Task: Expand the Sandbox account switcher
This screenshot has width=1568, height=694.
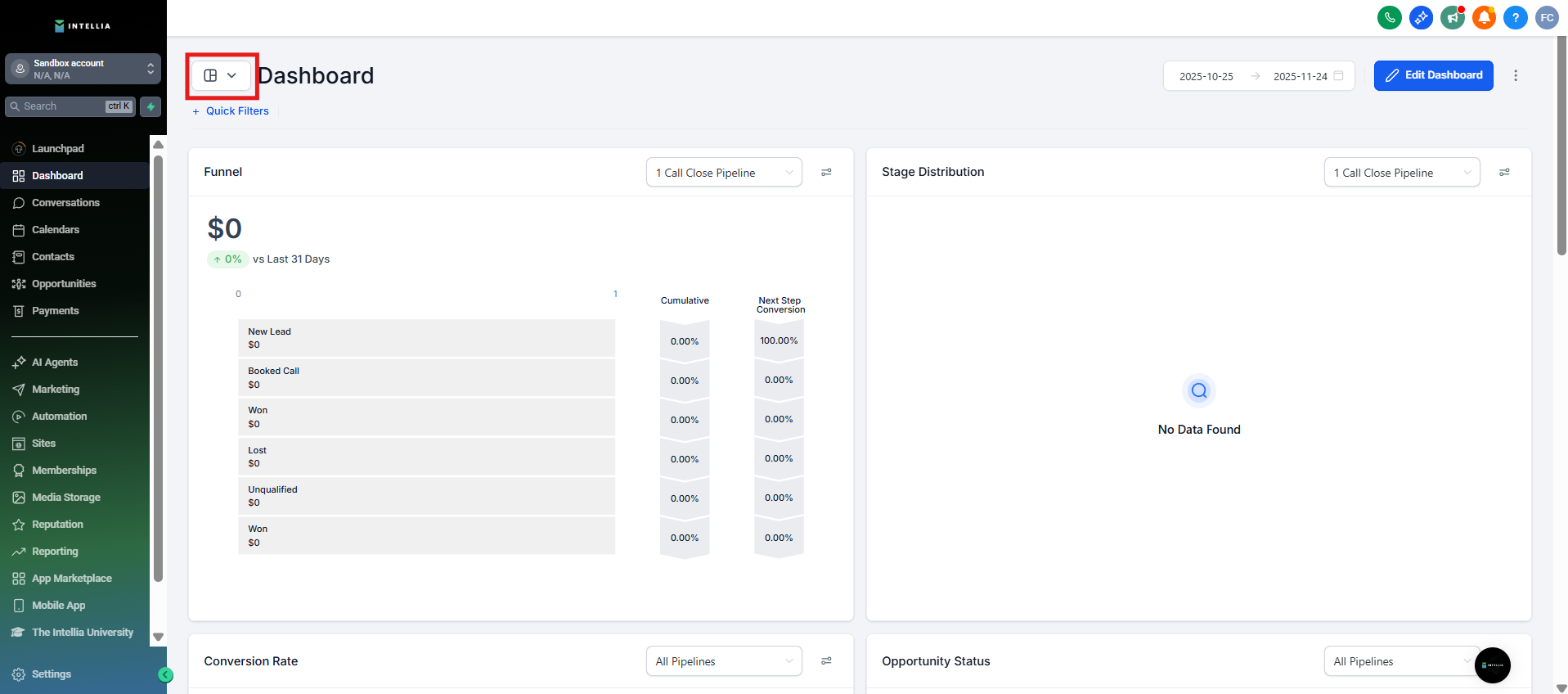Action: point(83,69)
